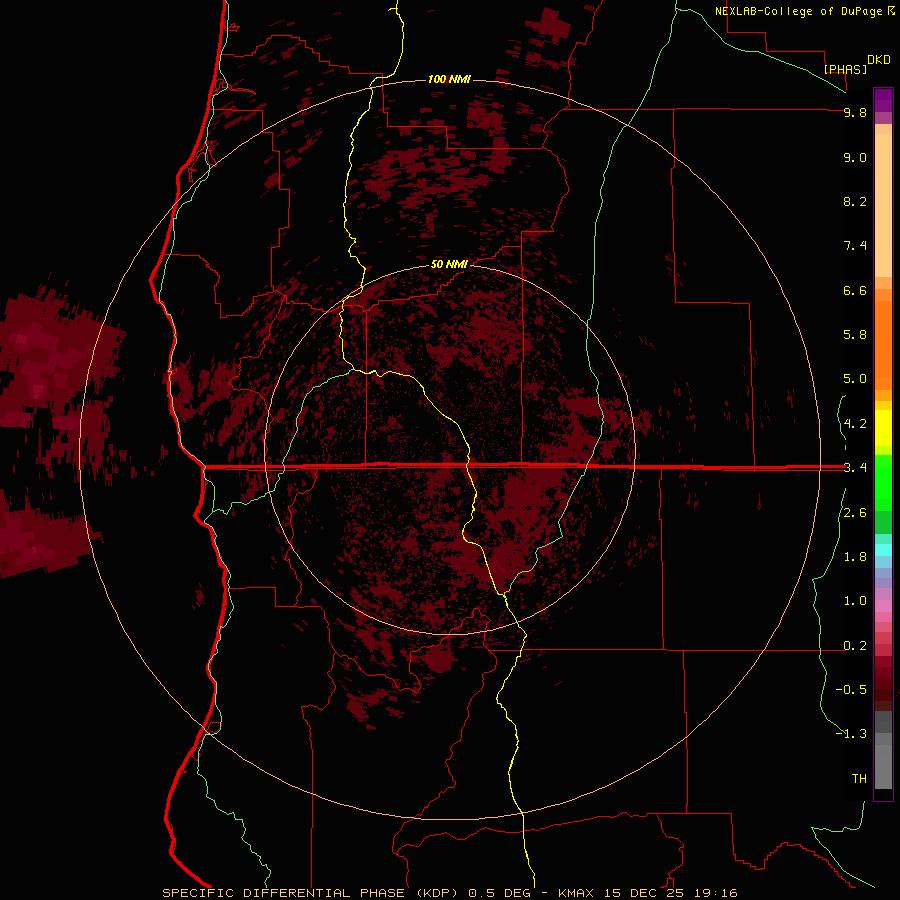Click the 9.8 value on the legend
900x900 pixels.
pos(855,112)
